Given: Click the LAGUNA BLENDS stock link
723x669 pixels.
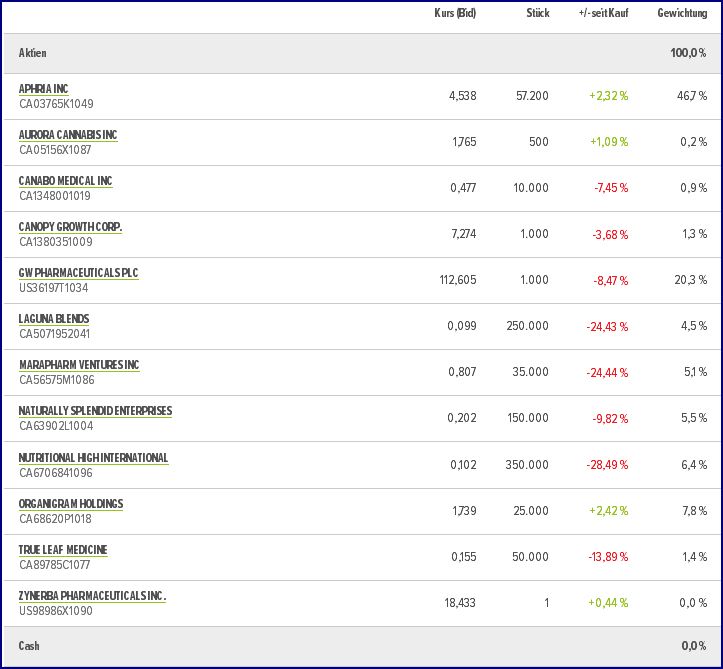Looking at the screenshot, I should point(54,319).
